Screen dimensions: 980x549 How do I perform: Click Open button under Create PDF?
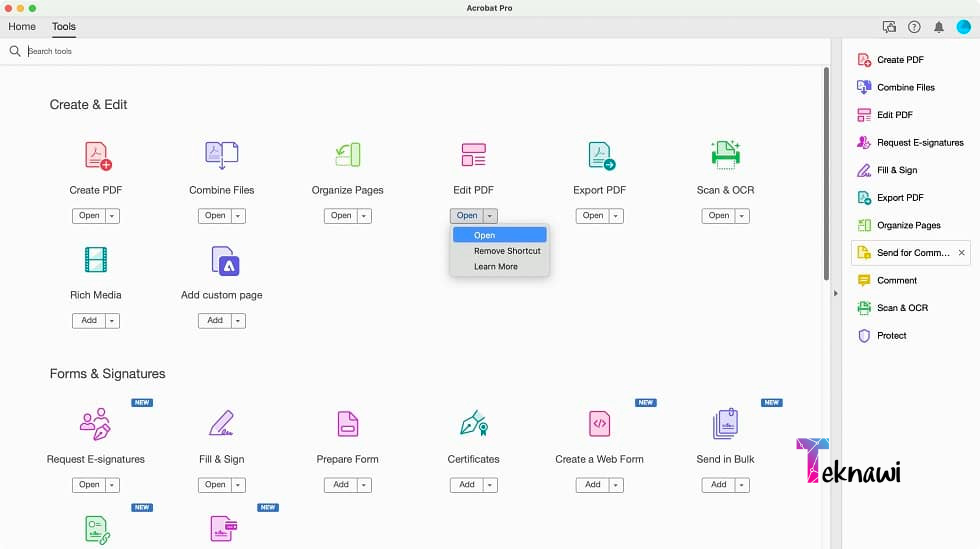pyautogui.click(x=89, y=216)
